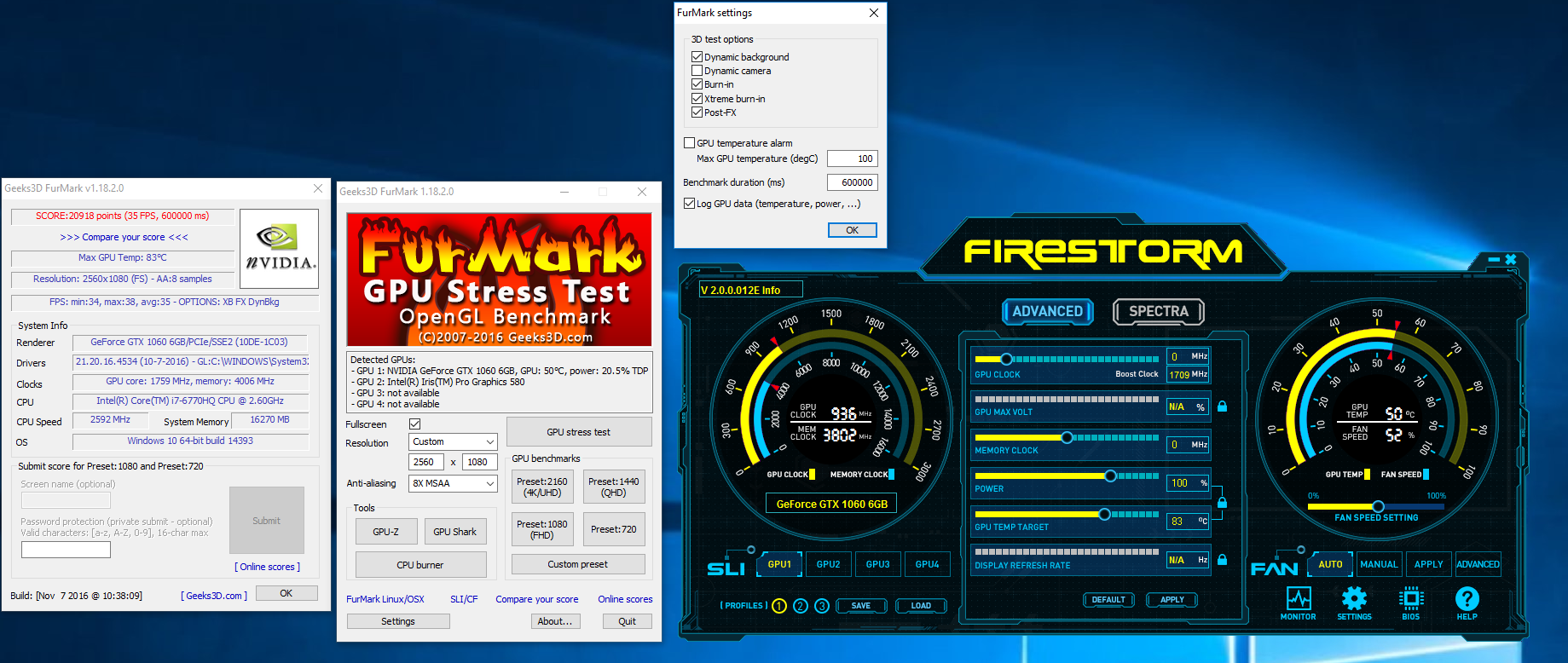
Task: Run Preset:2160 (4K/UHD) benchmark
Action: tap(542, 487)
